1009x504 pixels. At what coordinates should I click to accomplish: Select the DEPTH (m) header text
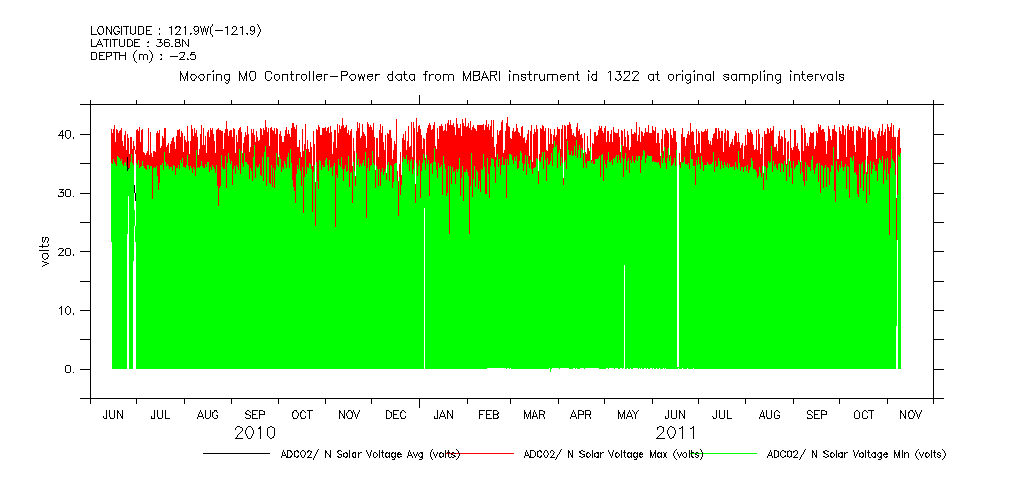[x=143, y=56]
